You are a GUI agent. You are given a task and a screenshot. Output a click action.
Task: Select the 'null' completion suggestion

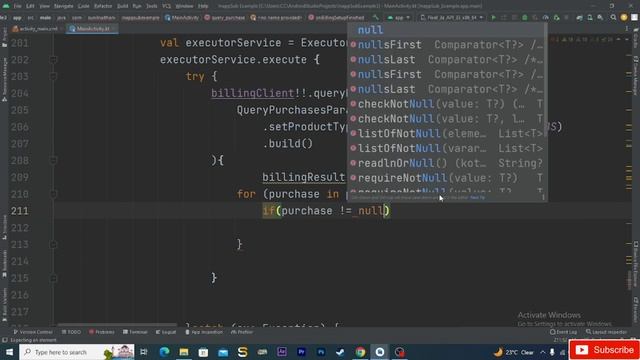(447, 30)
